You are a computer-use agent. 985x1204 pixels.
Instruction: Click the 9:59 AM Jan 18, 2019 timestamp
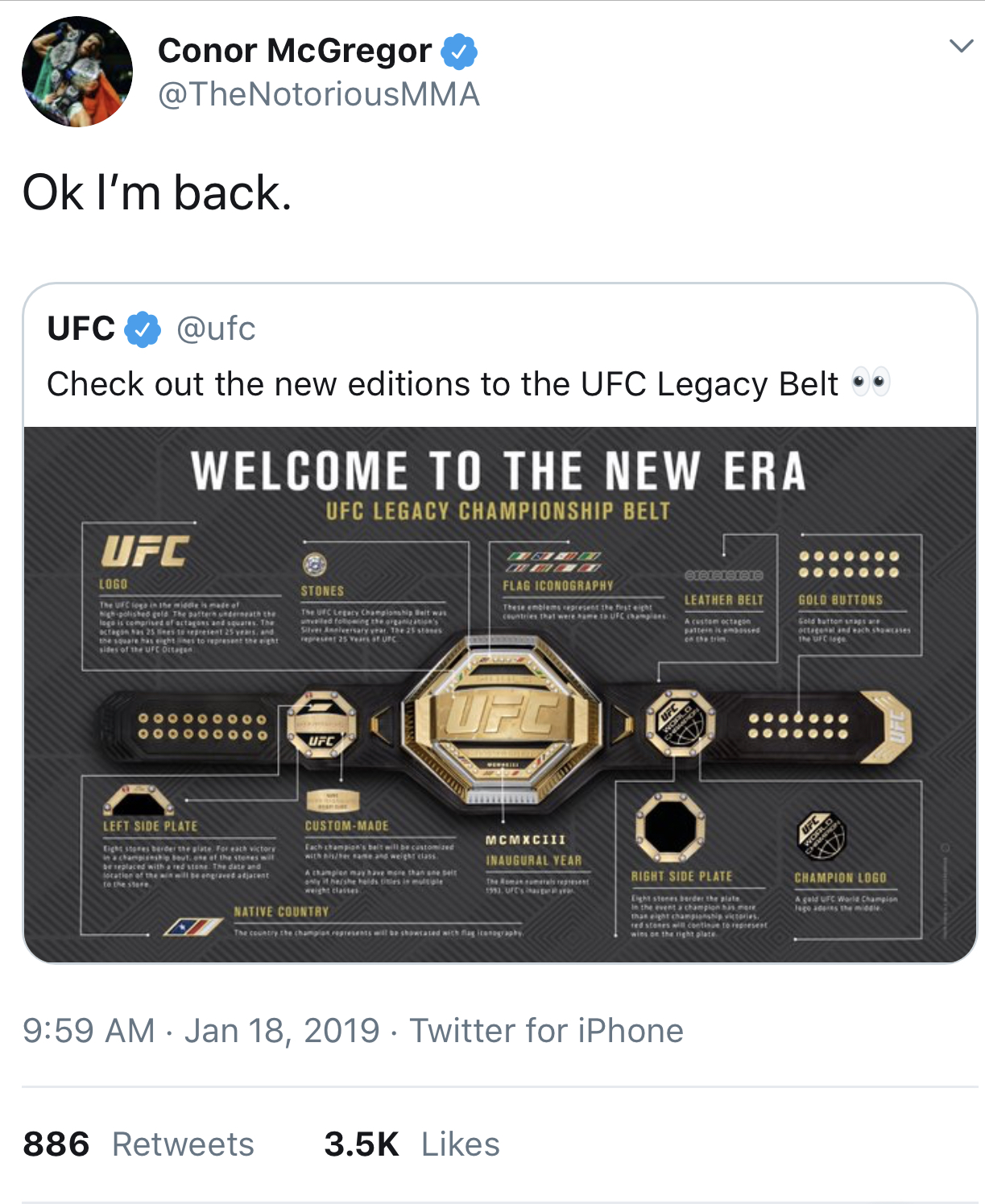point(201,1031)
